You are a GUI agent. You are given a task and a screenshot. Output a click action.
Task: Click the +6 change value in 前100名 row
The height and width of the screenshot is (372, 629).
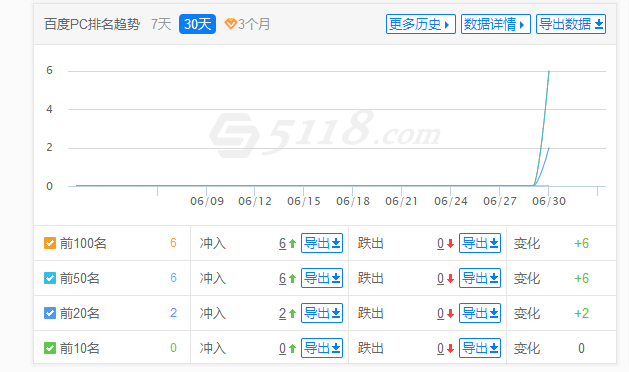pos(581,243)
